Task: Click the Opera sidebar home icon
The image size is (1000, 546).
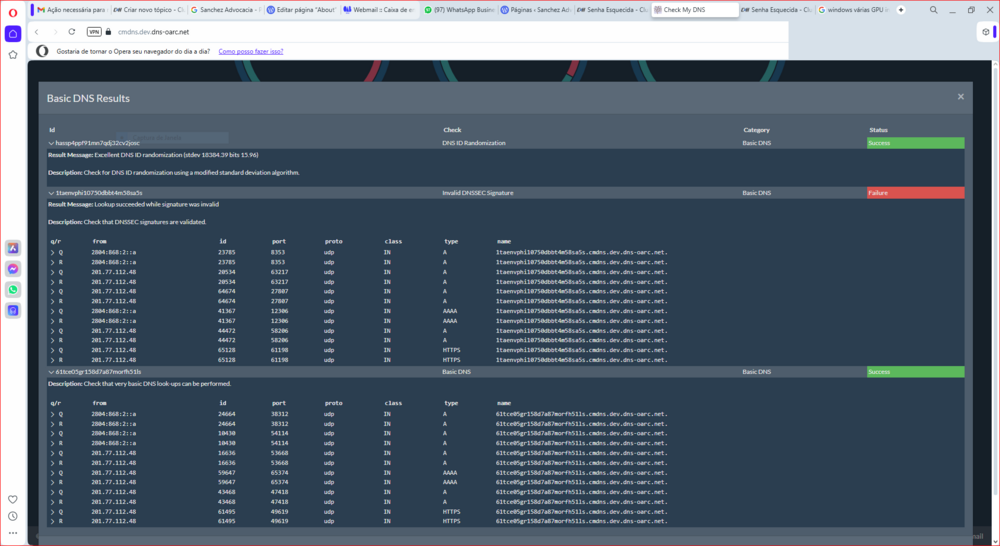Action: pyautogui.click(x=12, y=33)
